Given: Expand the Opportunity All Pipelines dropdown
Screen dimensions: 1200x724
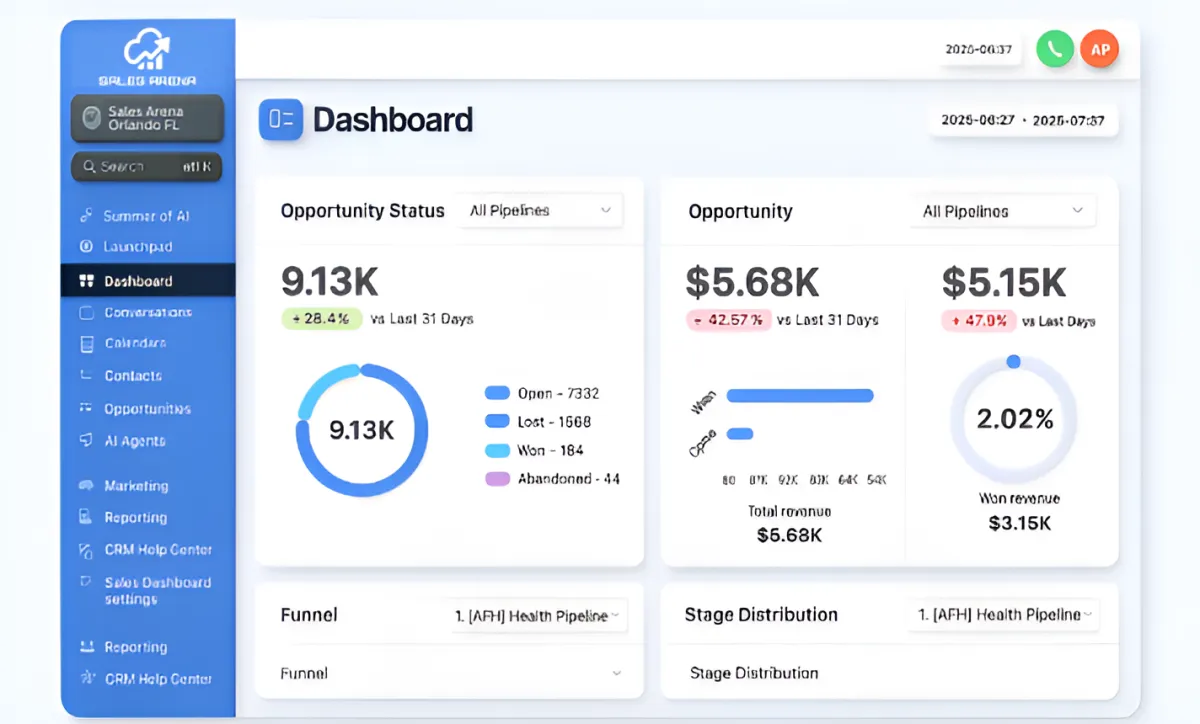Looking at the screenshot, I should [x=1003, y=211].
